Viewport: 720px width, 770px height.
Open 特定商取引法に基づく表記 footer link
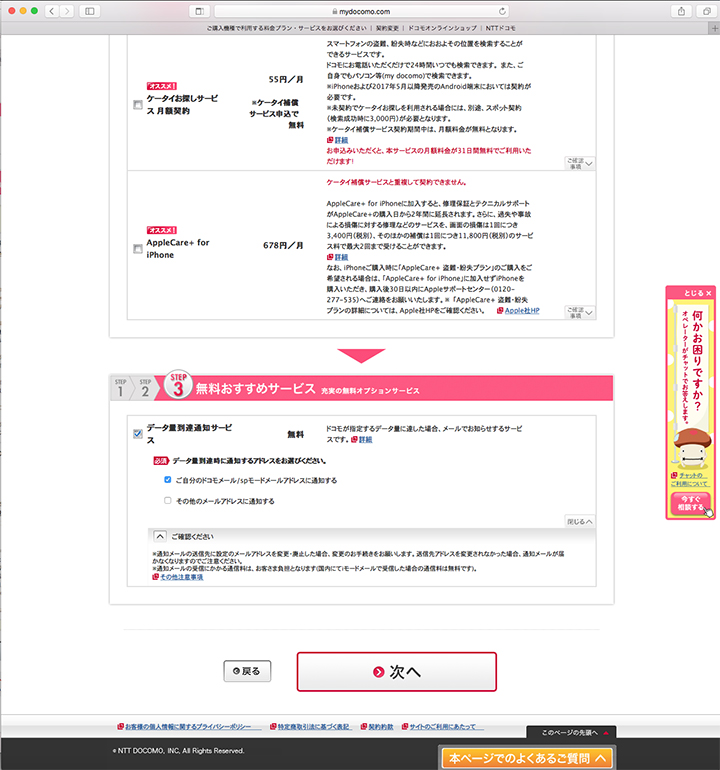pyautogui.click(x=311, y=726)
